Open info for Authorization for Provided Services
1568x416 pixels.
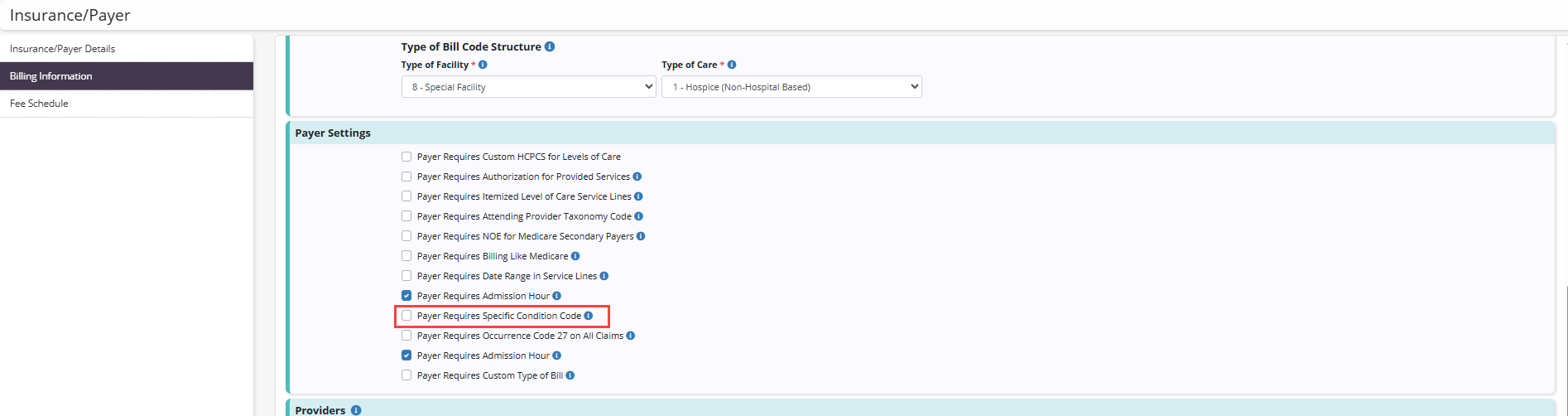(x=637, y=177)
